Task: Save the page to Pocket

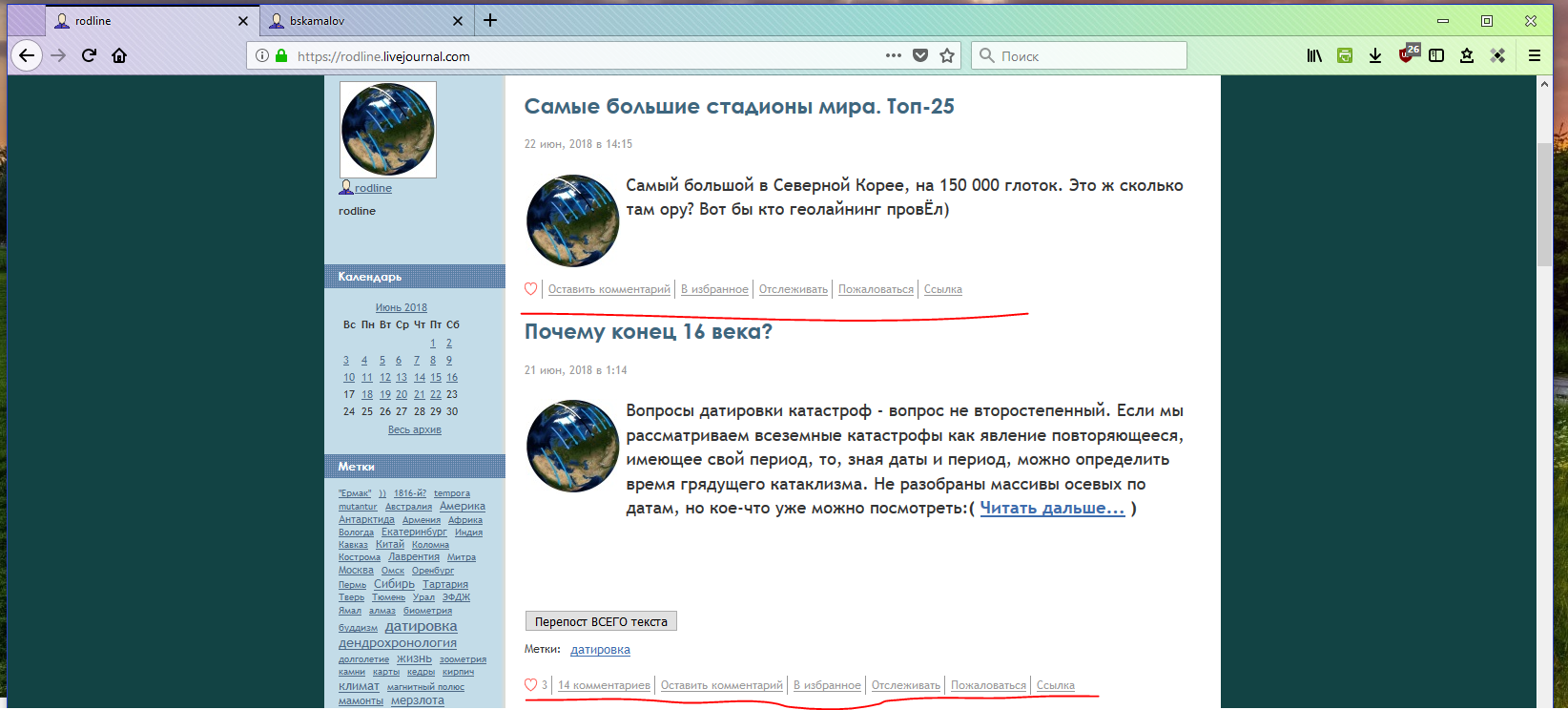Action: click(920, 55)
